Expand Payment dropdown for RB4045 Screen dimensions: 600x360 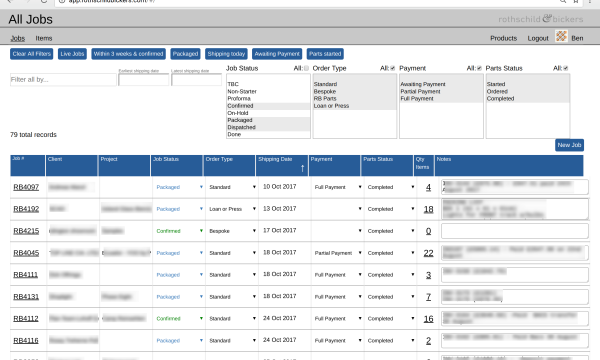pos(338,253)
